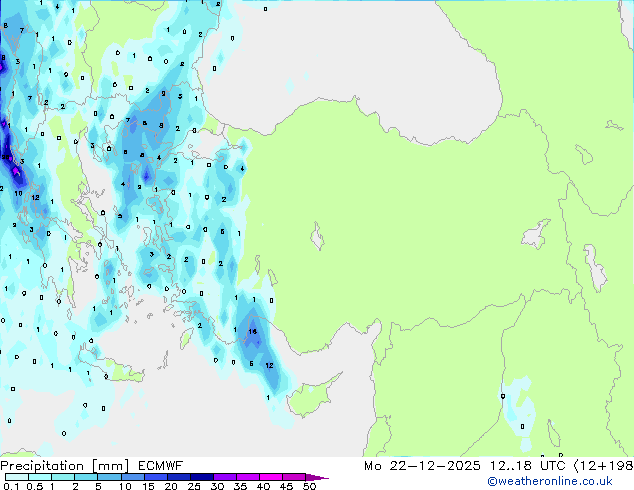634x490 pixels.
Task: Click the 40–45 mm magenta legend segment
Action: [271, 477]
